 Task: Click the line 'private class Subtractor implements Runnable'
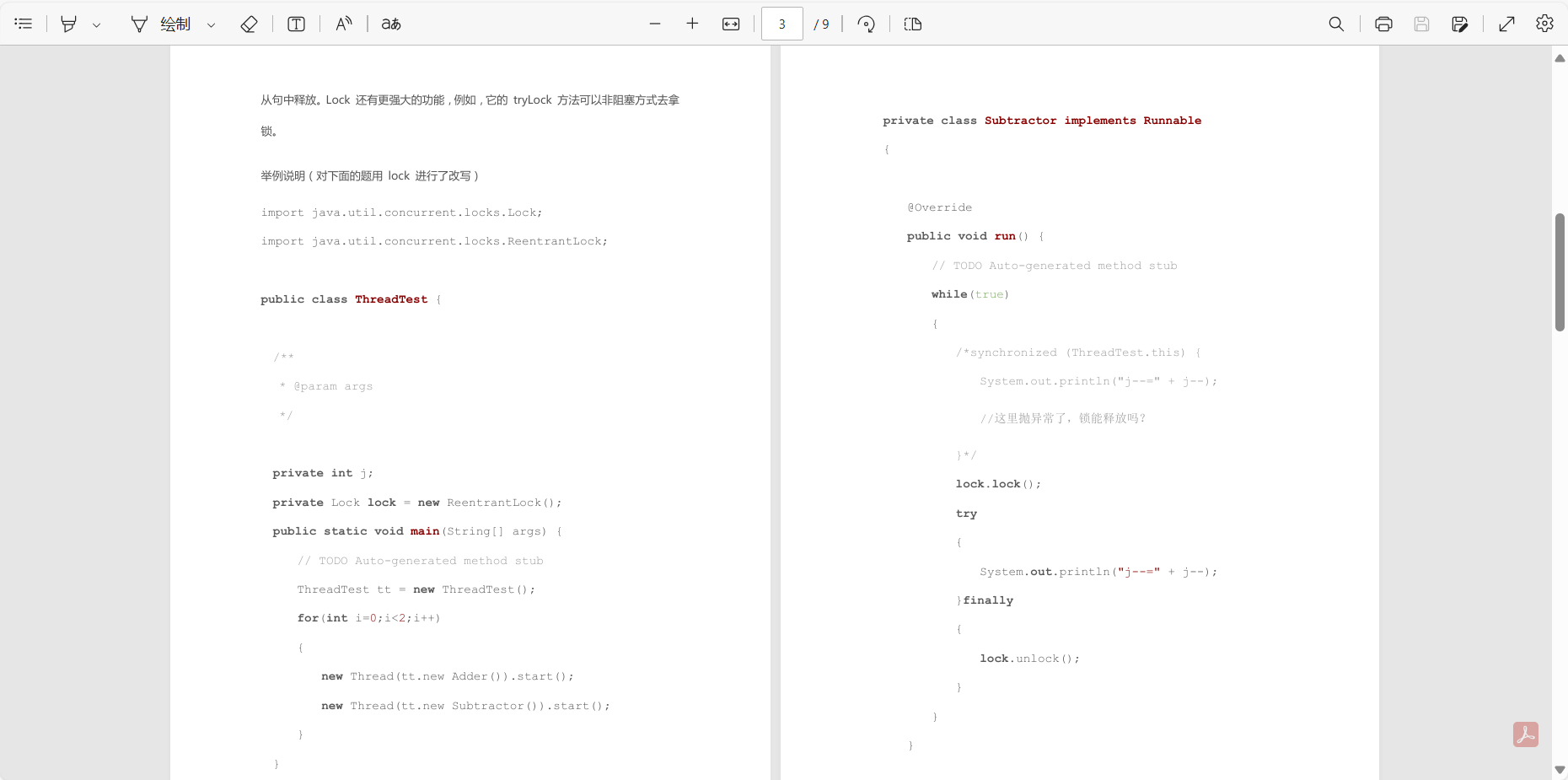point(1042,121)
